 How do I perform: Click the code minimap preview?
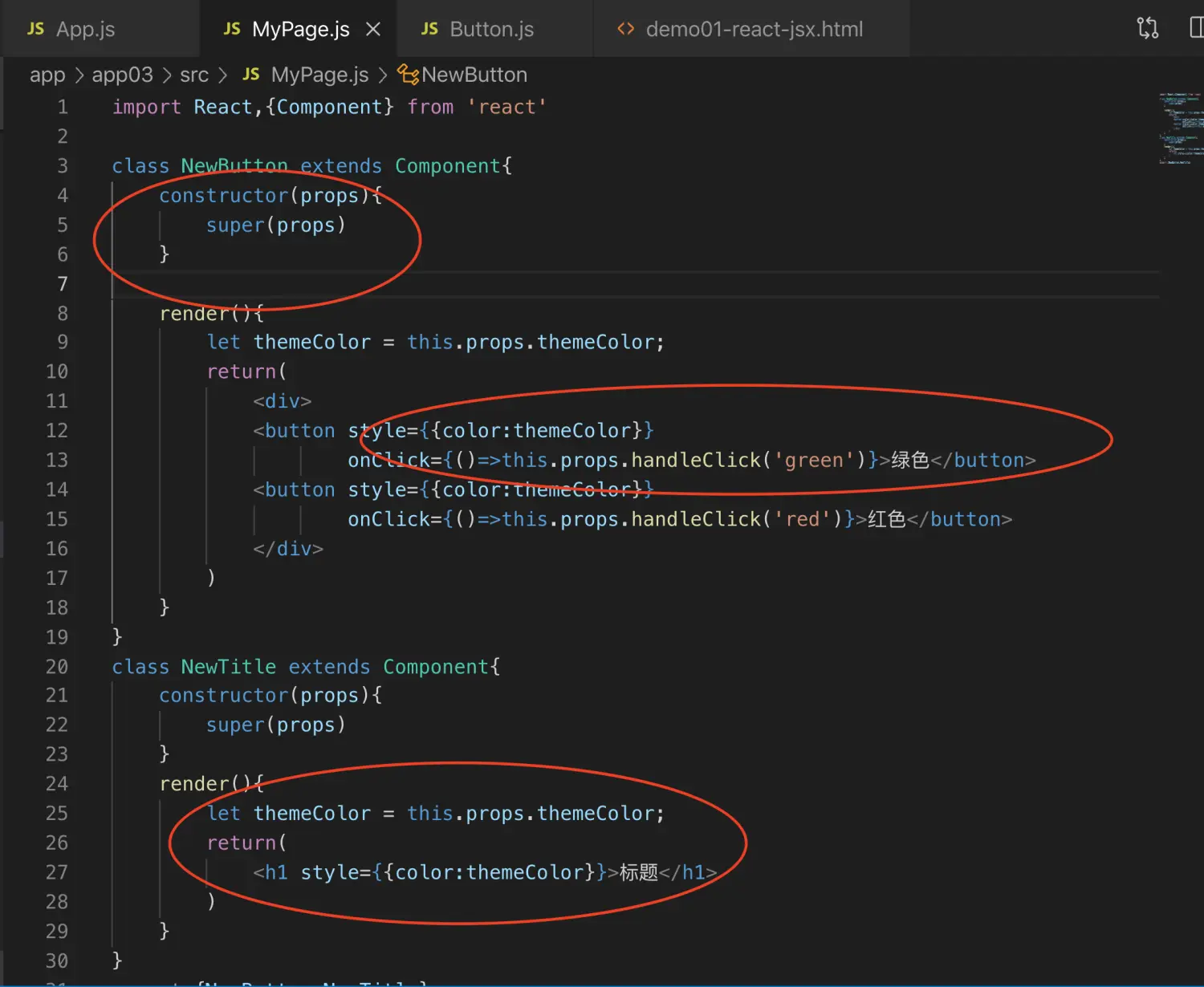coord(1181,128)
